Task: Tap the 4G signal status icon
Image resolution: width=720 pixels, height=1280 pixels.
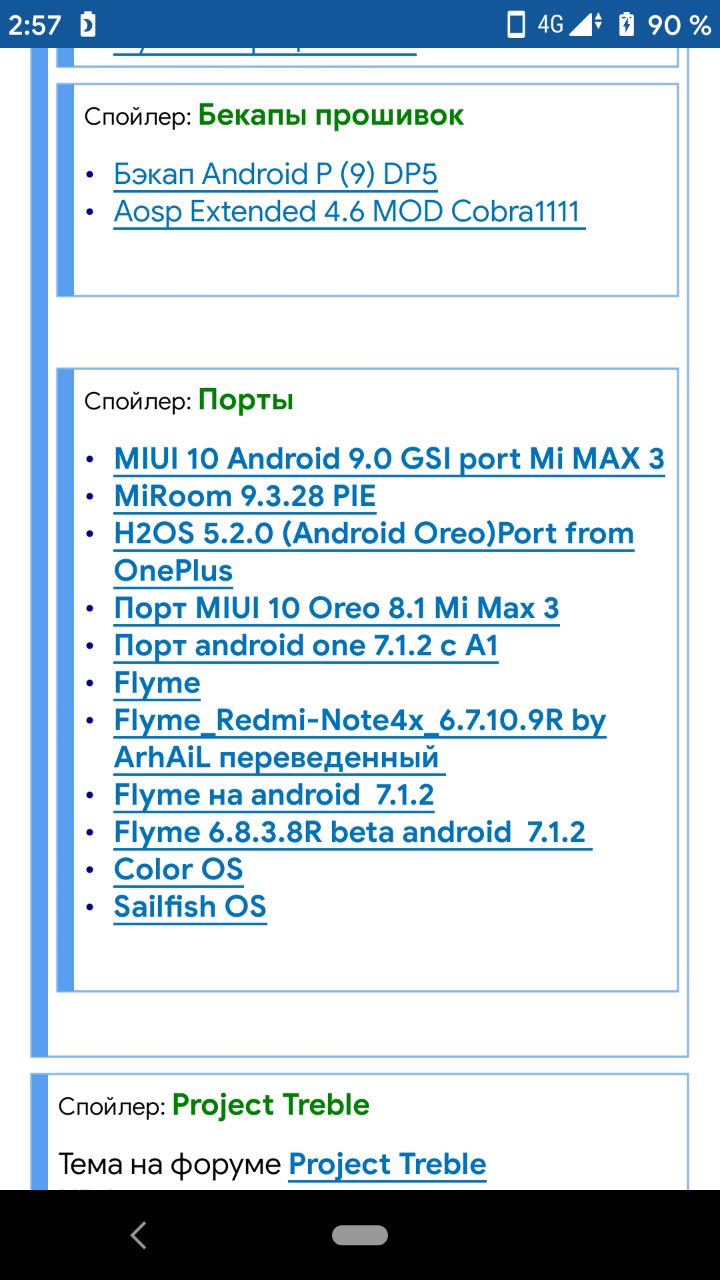Action: (x=570, y=24)
